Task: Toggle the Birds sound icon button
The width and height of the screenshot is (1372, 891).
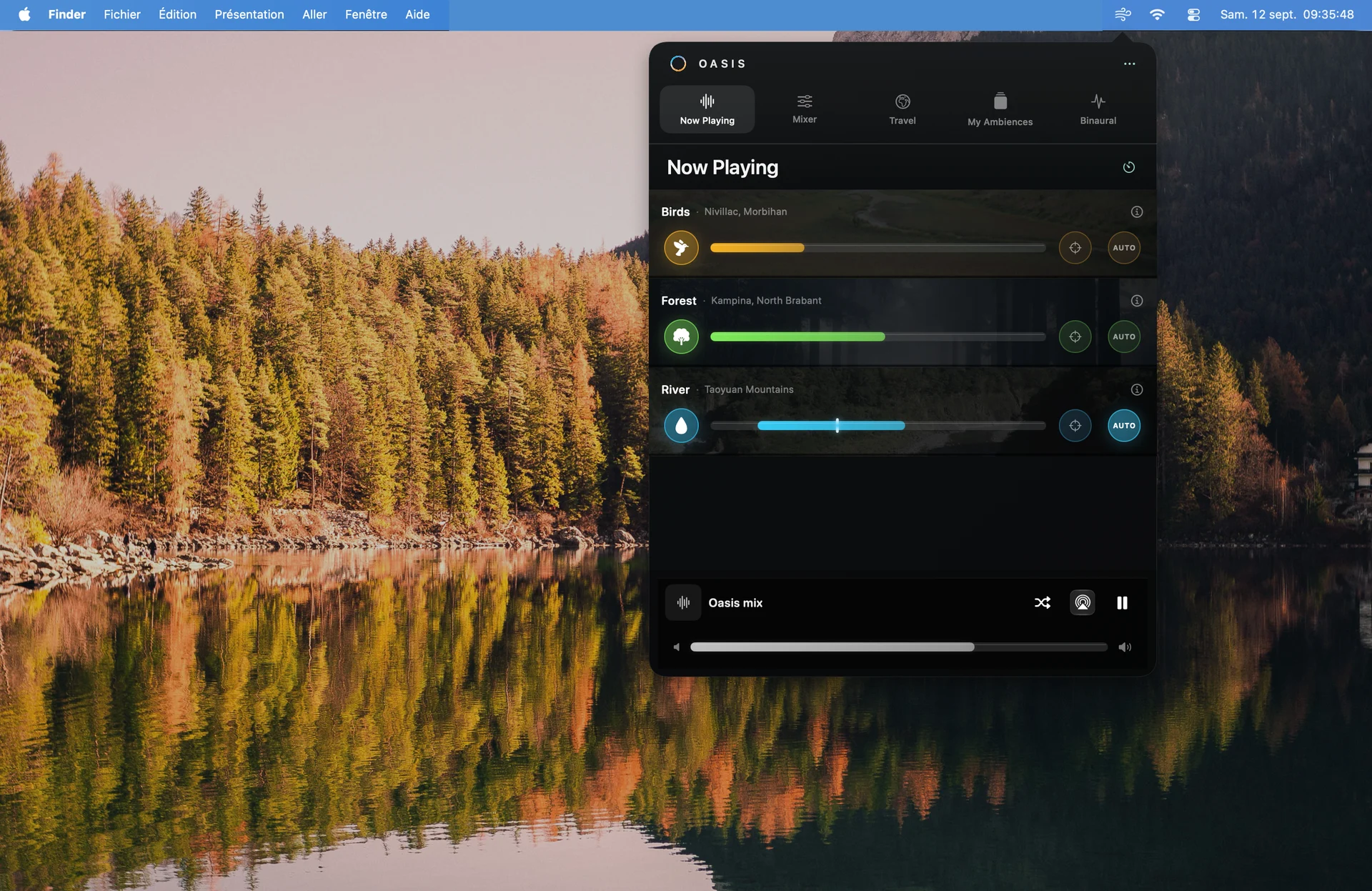Action: (681, 248)
